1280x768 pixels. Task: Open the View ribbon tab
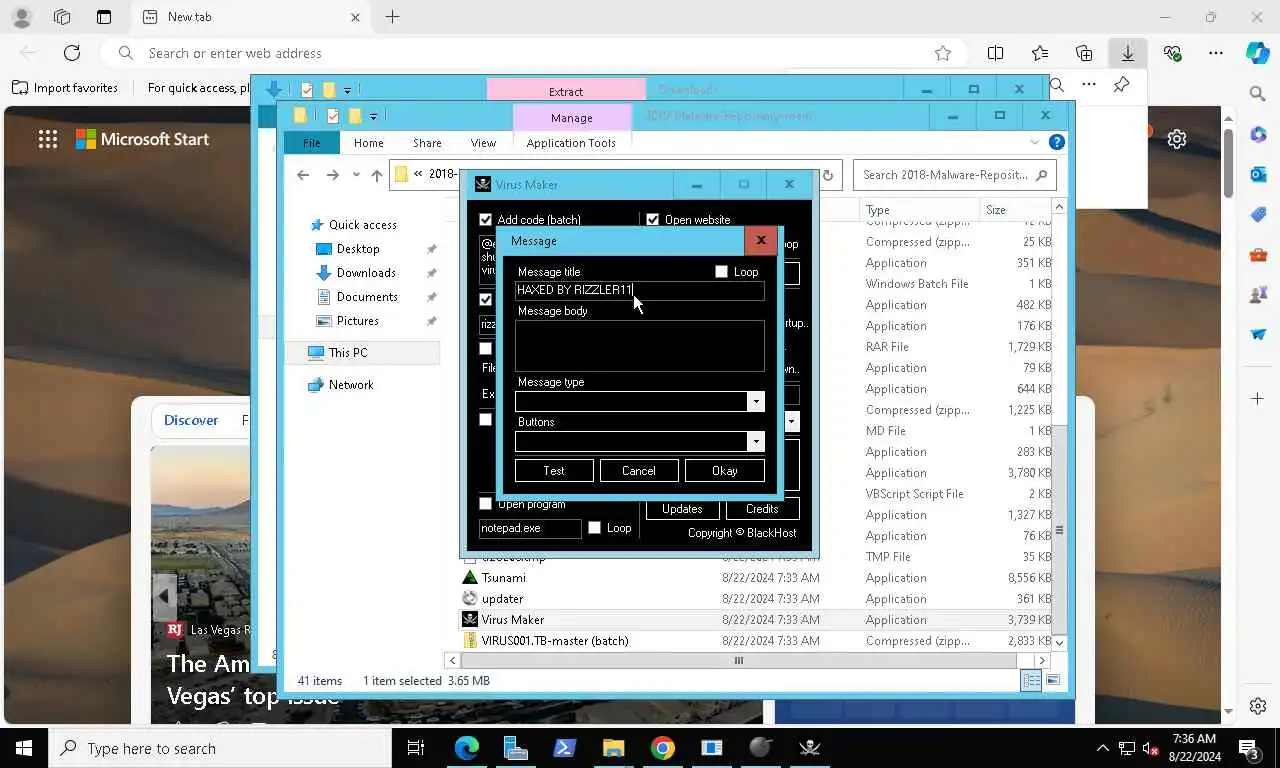(x=483, y=143)
